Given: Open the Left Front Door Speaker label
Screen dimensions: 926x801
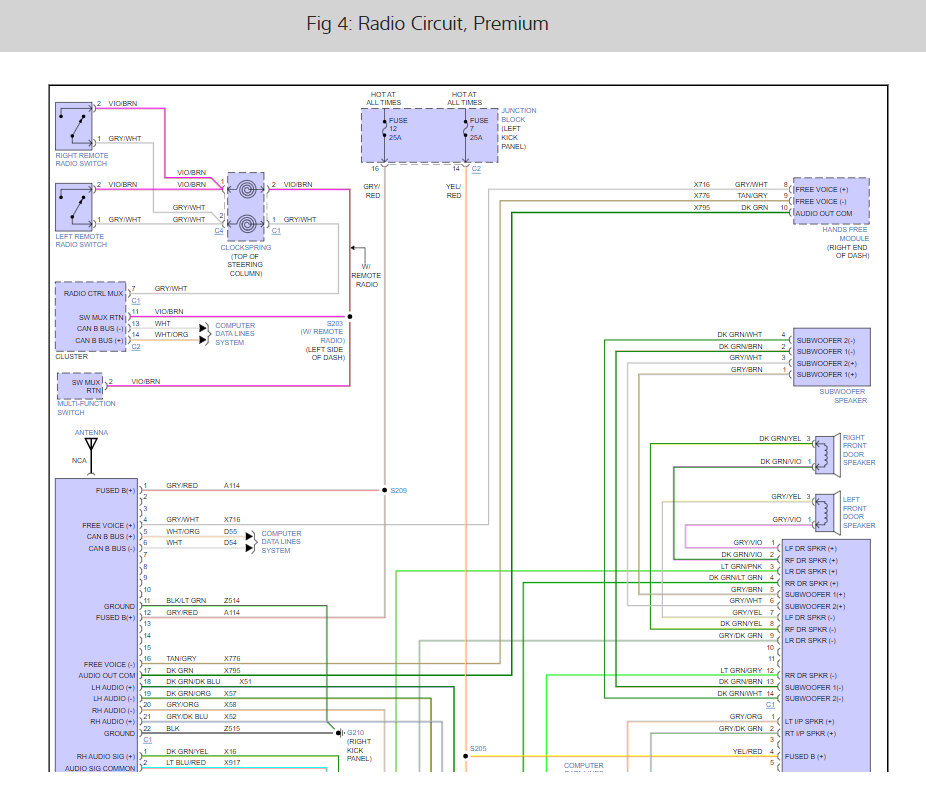Looking at the screenshot, I should coord(859,513).
